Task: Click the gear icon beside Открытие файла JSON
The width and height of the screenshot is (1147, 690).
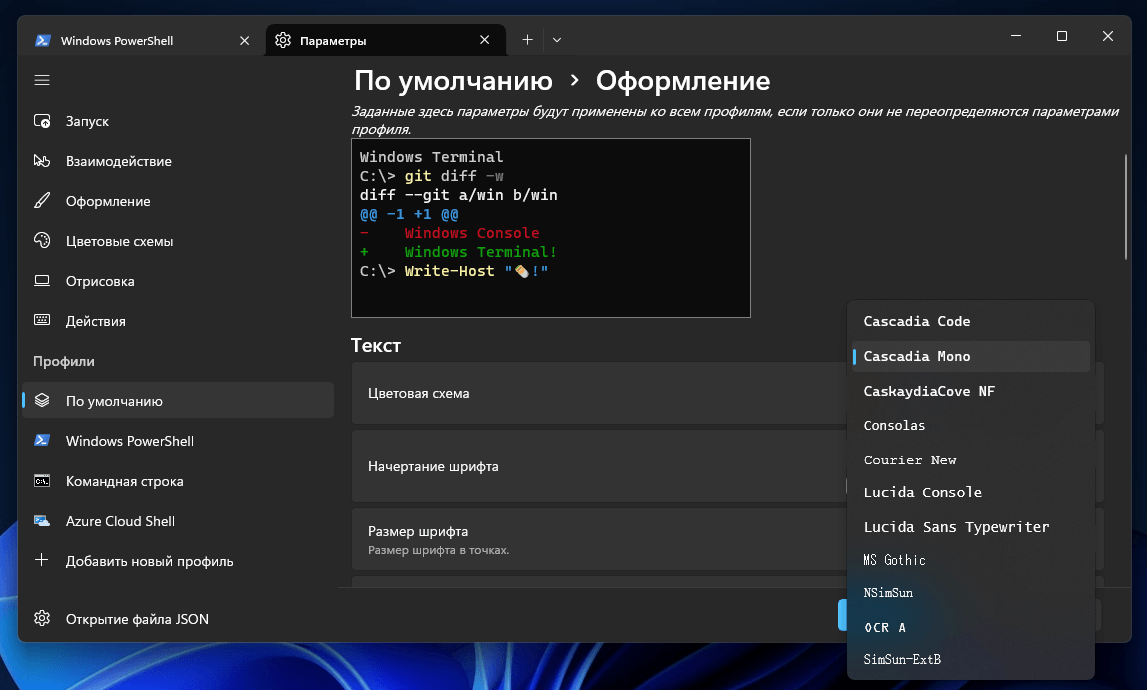Action: click(42, 618)
